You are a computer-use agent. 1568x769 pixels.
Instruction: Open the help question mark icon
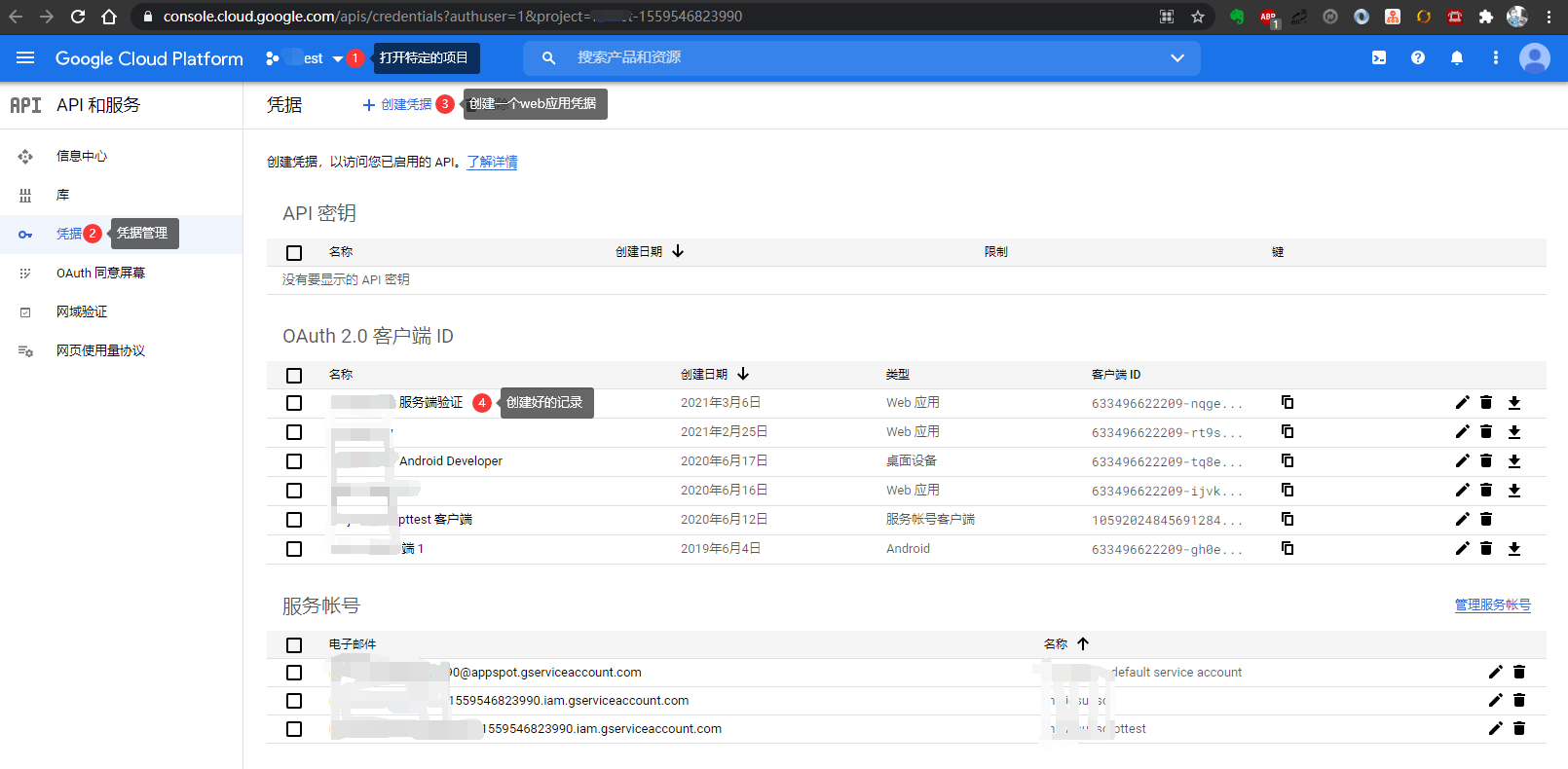click(1418, 58)
